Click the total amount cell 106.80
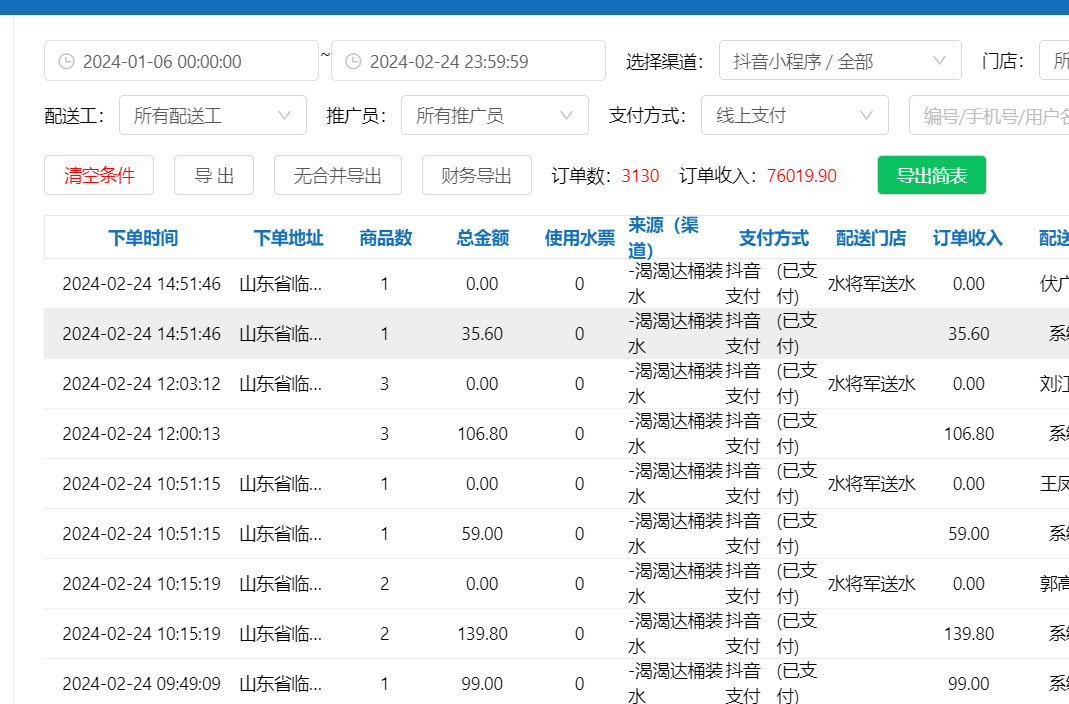 click(482, 433)
